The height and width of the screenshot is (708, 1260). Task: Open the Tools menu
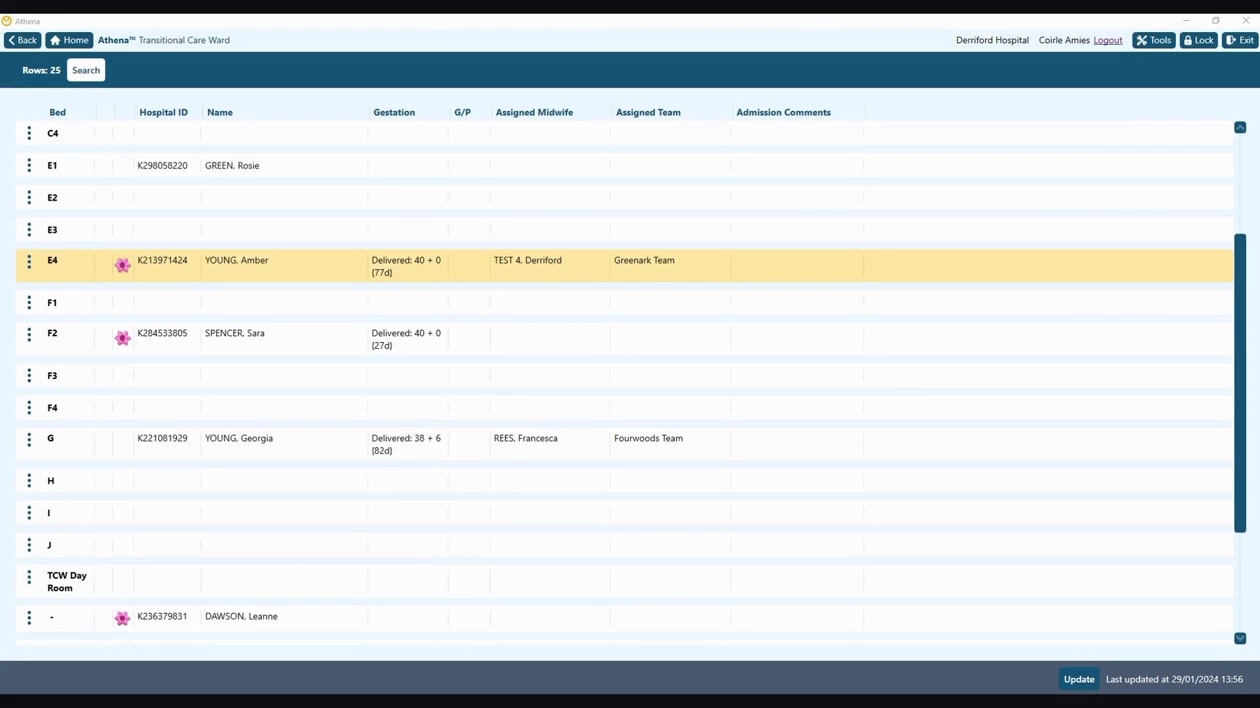[1153, 40]
